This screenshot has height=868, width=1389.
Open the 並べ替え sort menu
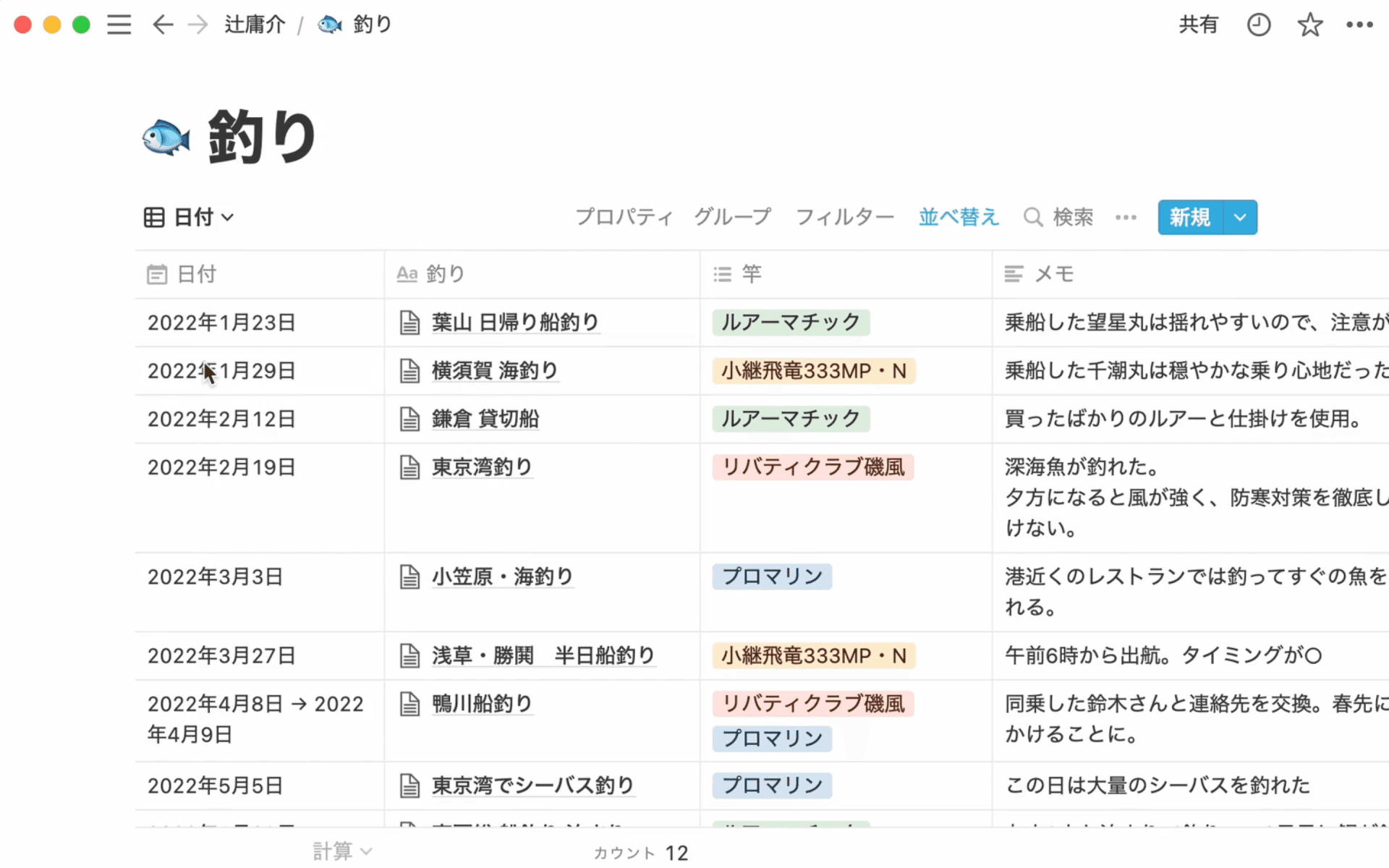coord(959,217)
